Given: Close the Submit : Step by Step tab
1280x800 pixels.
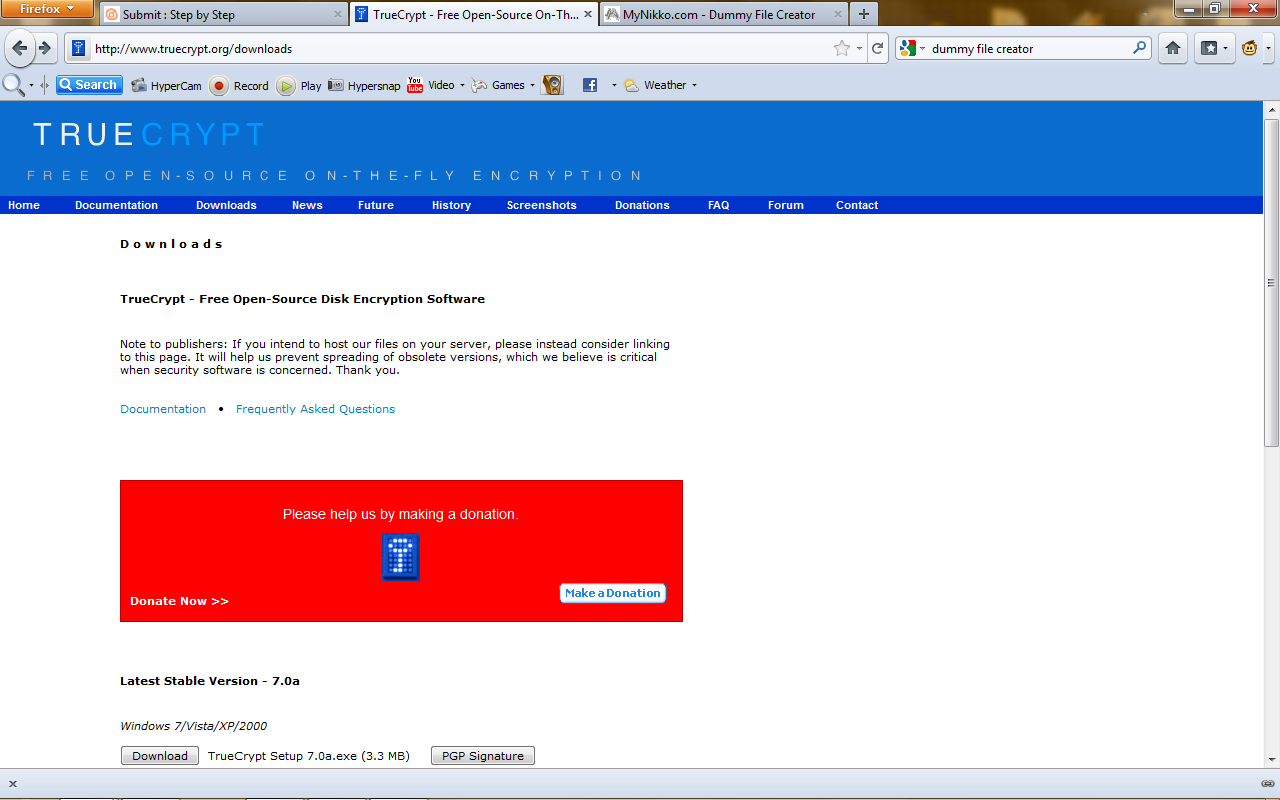Looking at the screenshot, I should [338, 15].
